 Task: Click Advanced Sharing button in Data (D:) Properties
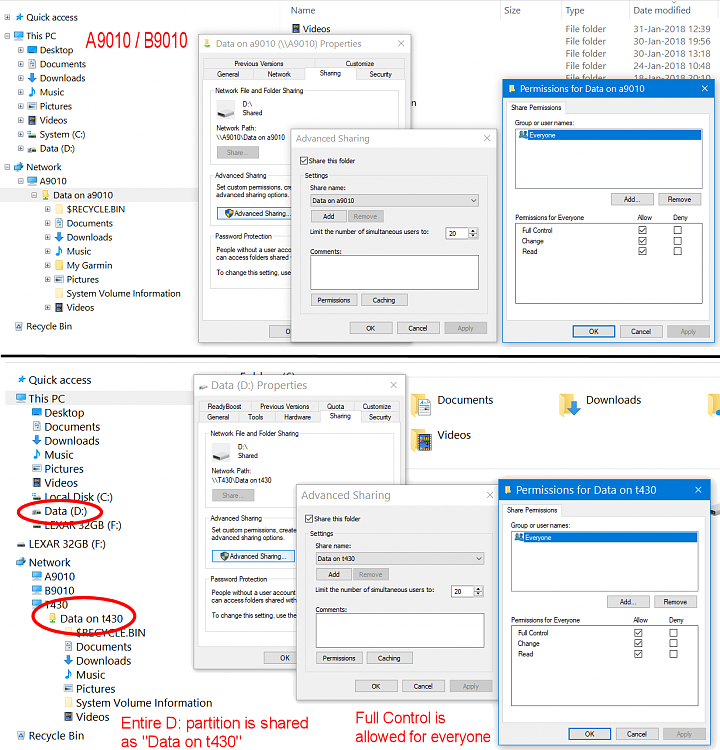[x=254, y=556]
